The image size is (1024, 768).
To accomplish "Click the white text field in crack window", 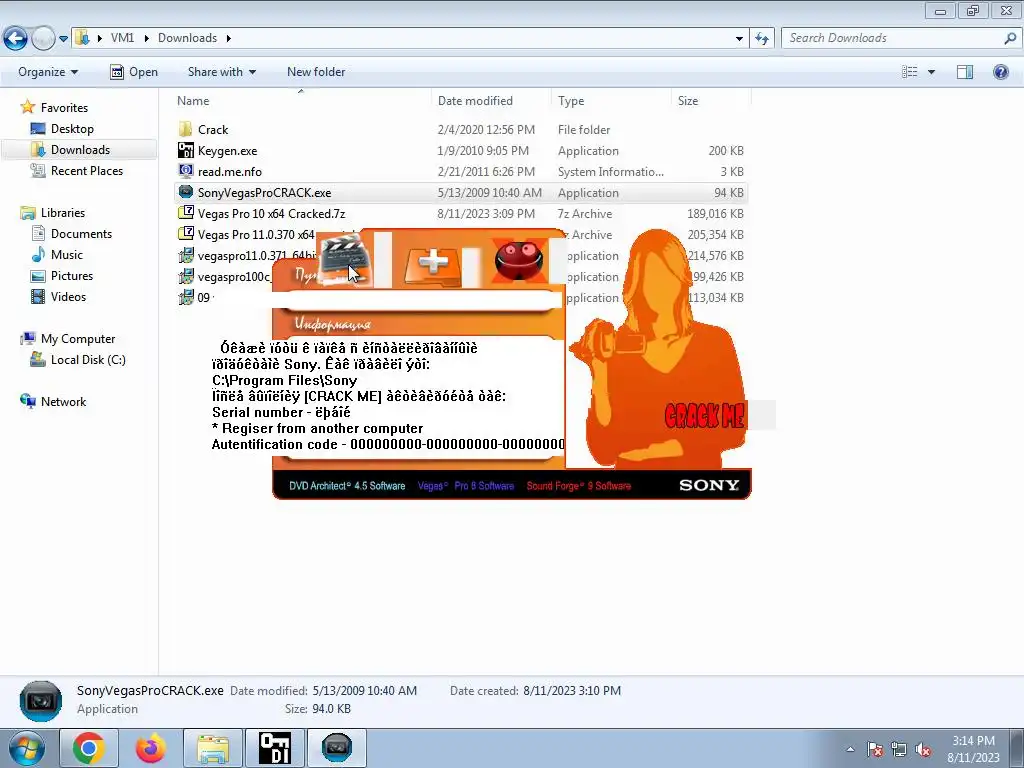I will pyautogui.click(x=418, y=300).
